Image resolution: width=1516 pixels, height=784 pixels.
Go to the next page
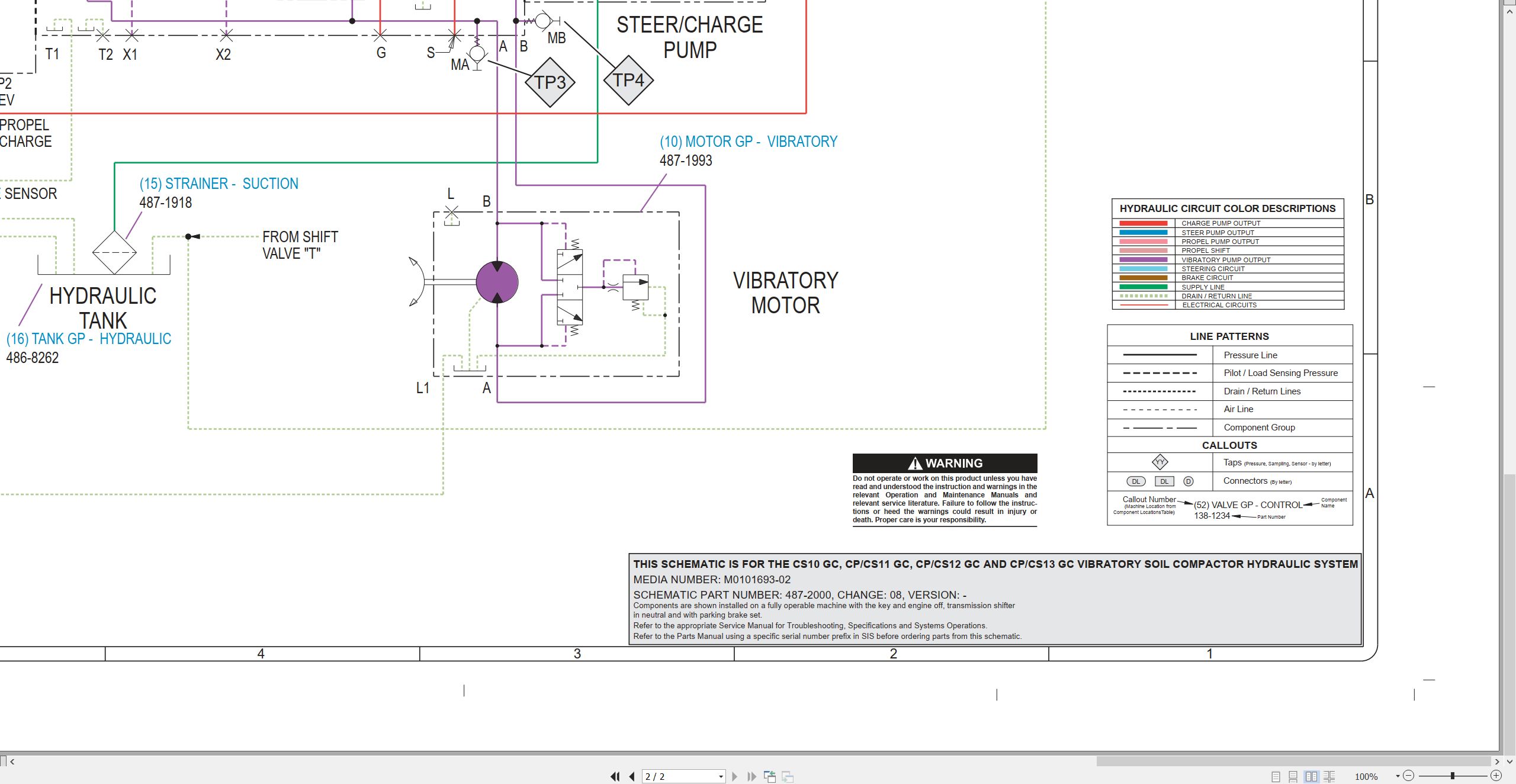[735, 776]
